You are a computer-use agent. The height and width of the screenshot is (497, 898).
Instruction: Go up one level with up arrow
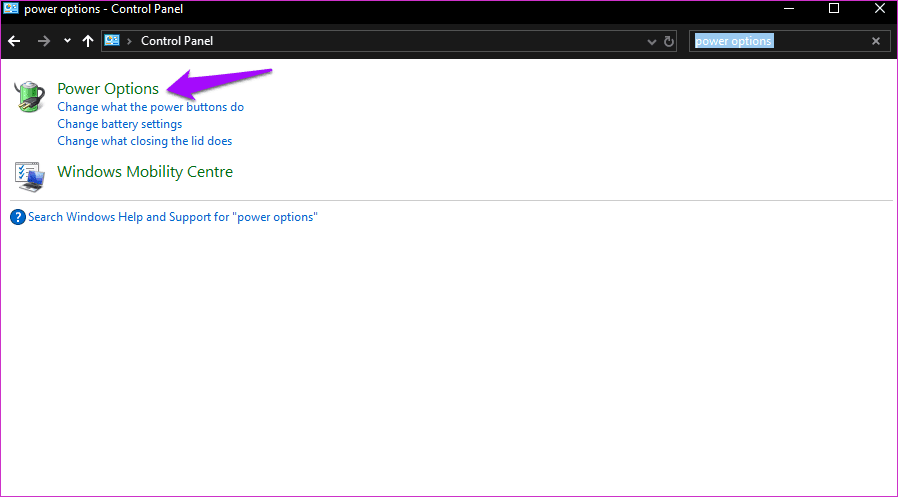click(88, 41)
